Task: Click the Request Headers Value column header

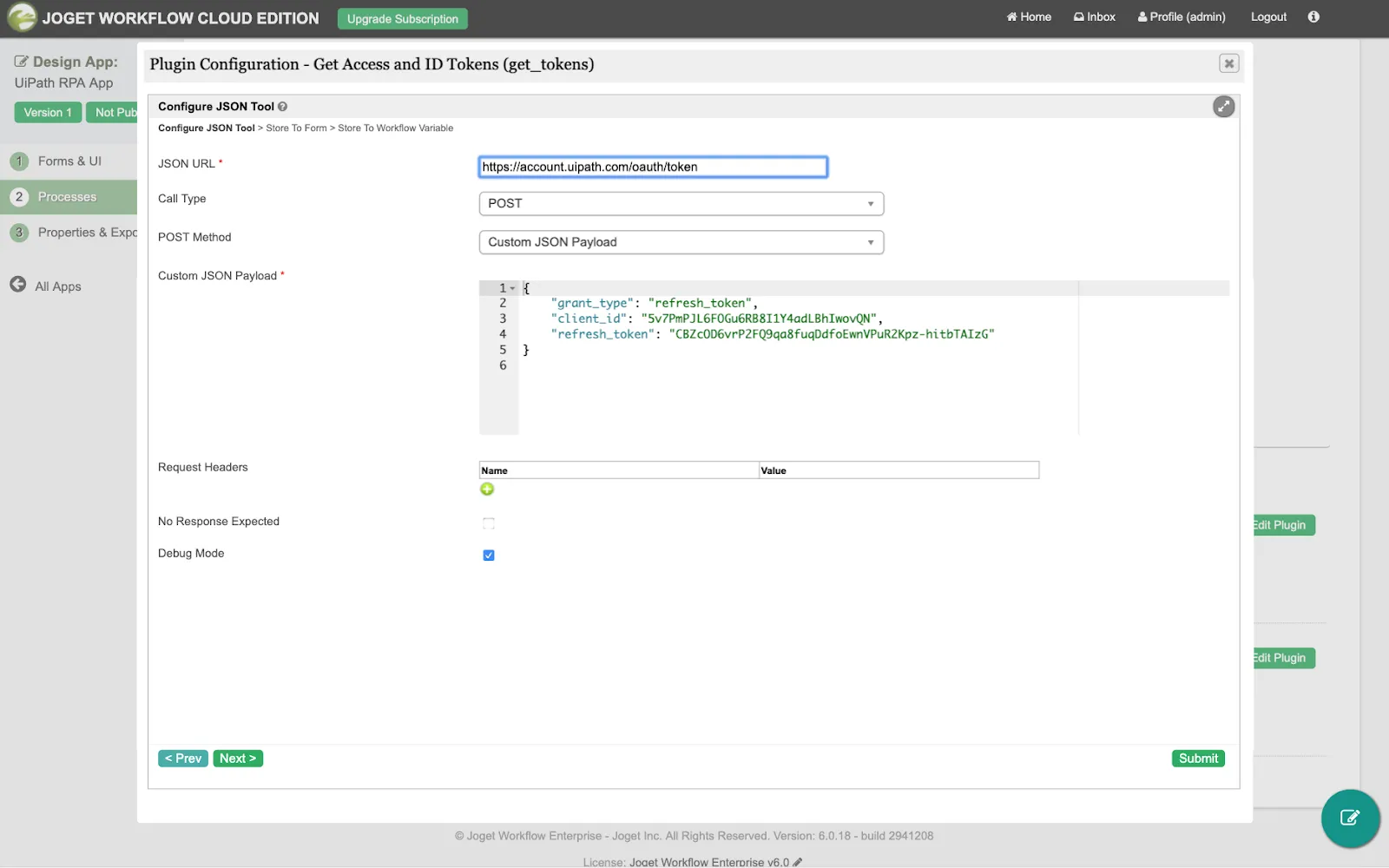Action: click(x=899, y=470)
